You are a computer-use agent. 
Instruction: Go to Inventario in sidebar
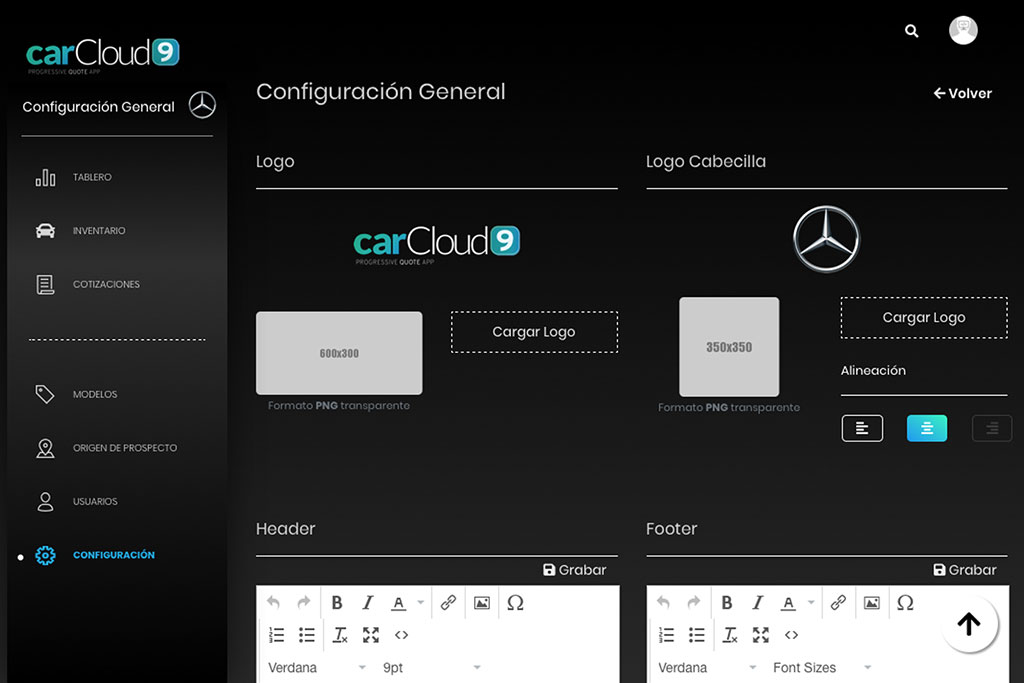pos(98,231)
